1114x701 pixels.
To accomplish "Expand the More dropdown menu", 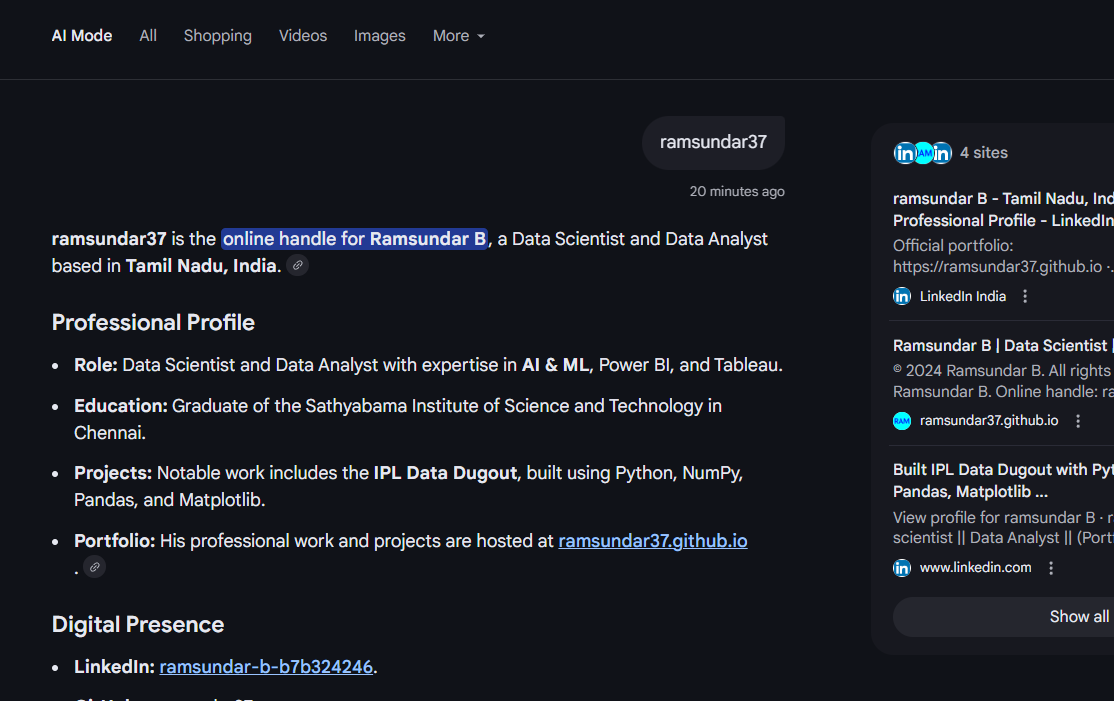I will click(x=459, y=36).
